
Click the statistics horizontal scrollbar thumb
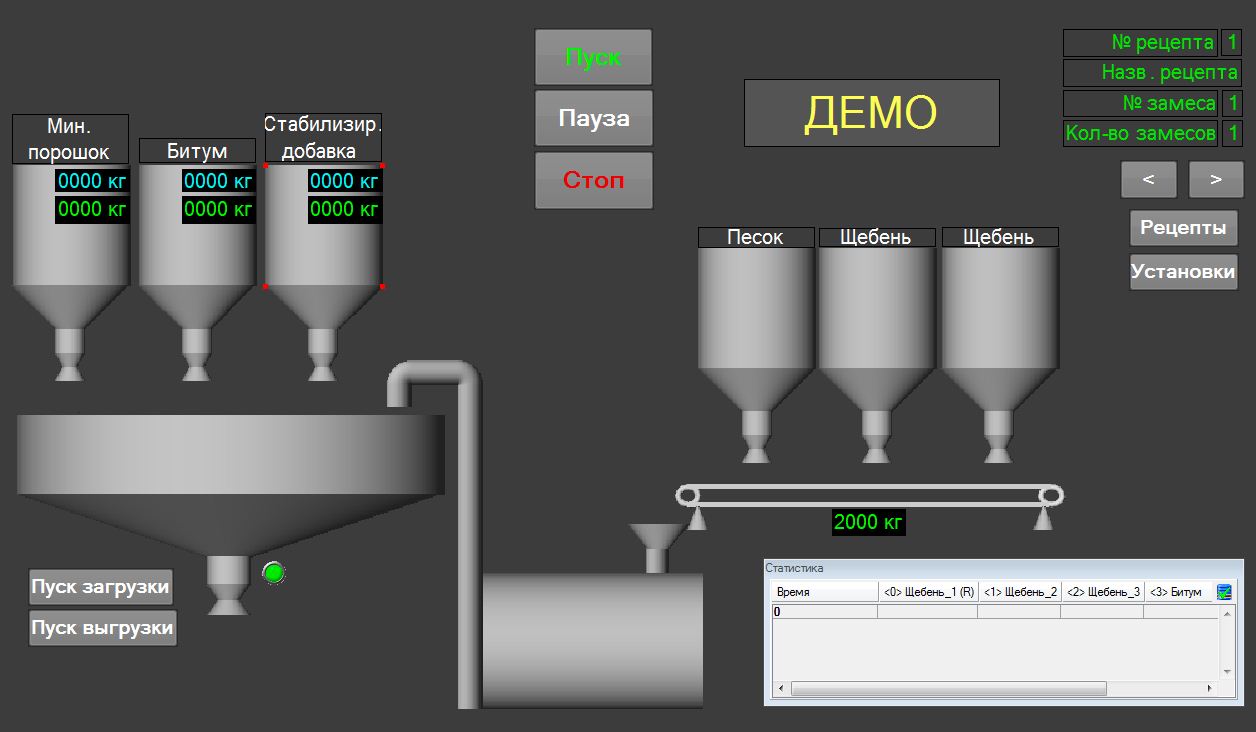click(948, 689)
